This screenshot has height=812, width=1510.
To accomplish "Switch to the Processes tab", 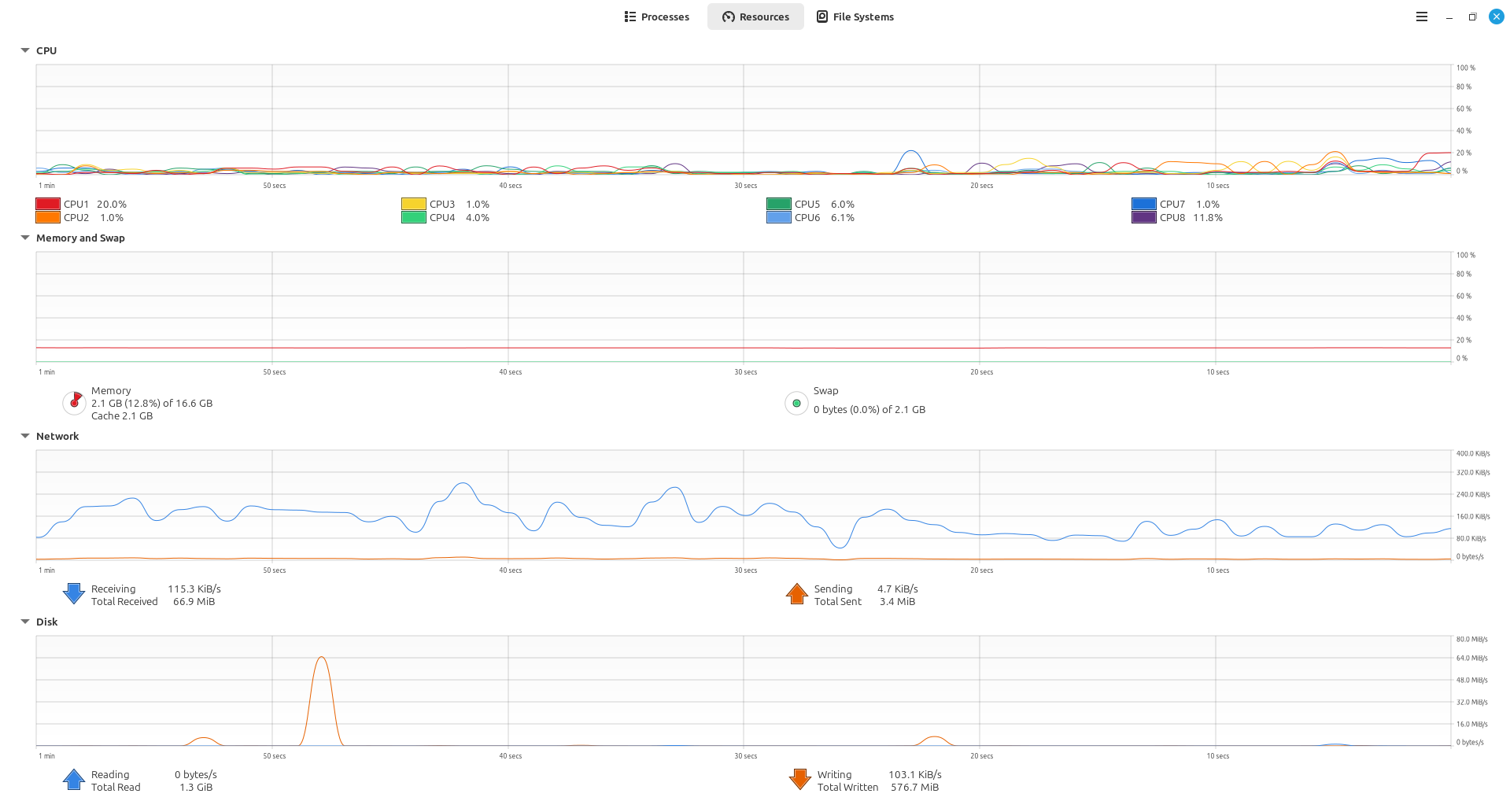I will click(656, 17).
